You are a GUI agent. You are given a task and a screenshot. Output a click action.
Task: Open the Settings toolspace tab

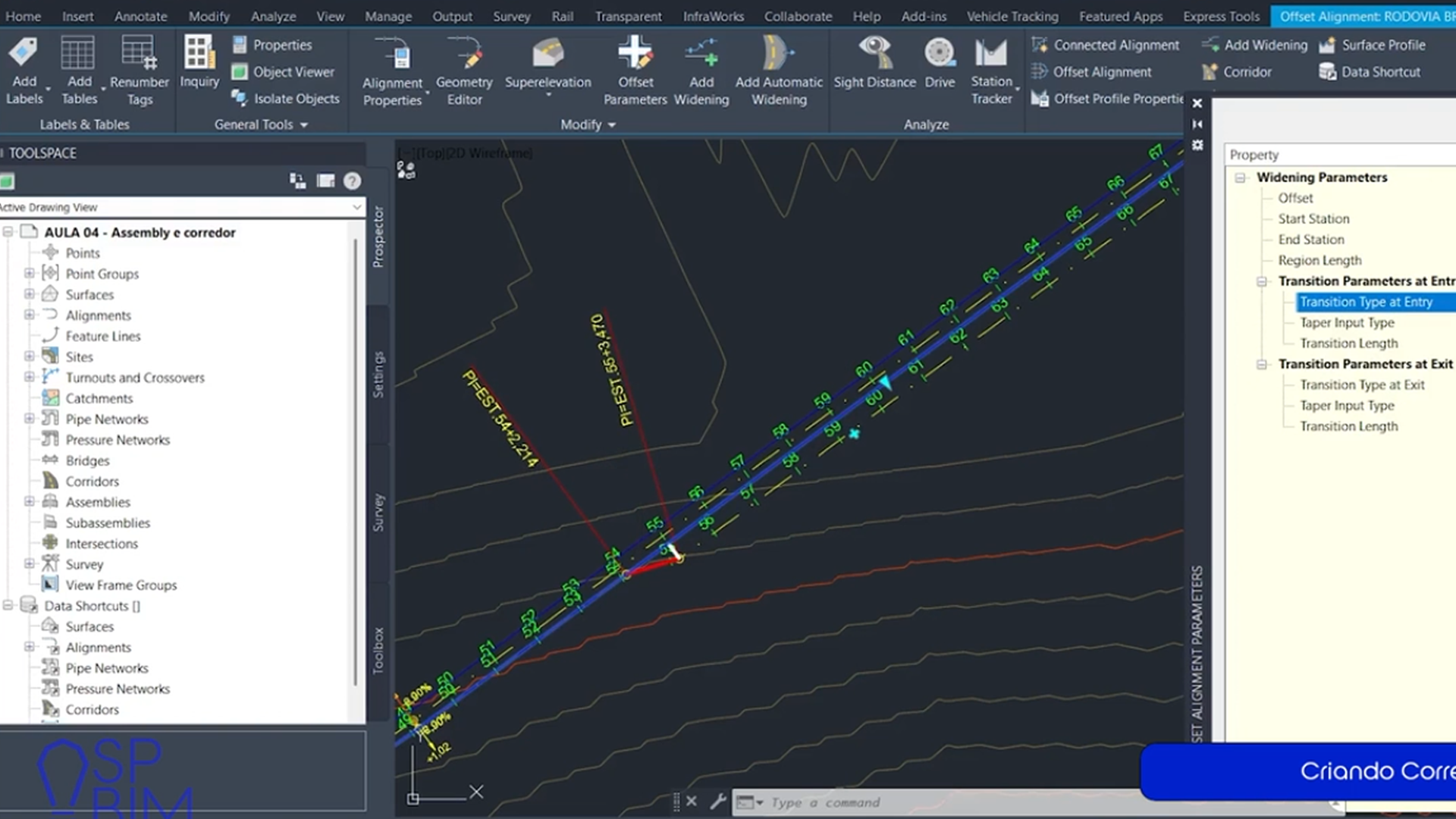click(x=378, y=374)
